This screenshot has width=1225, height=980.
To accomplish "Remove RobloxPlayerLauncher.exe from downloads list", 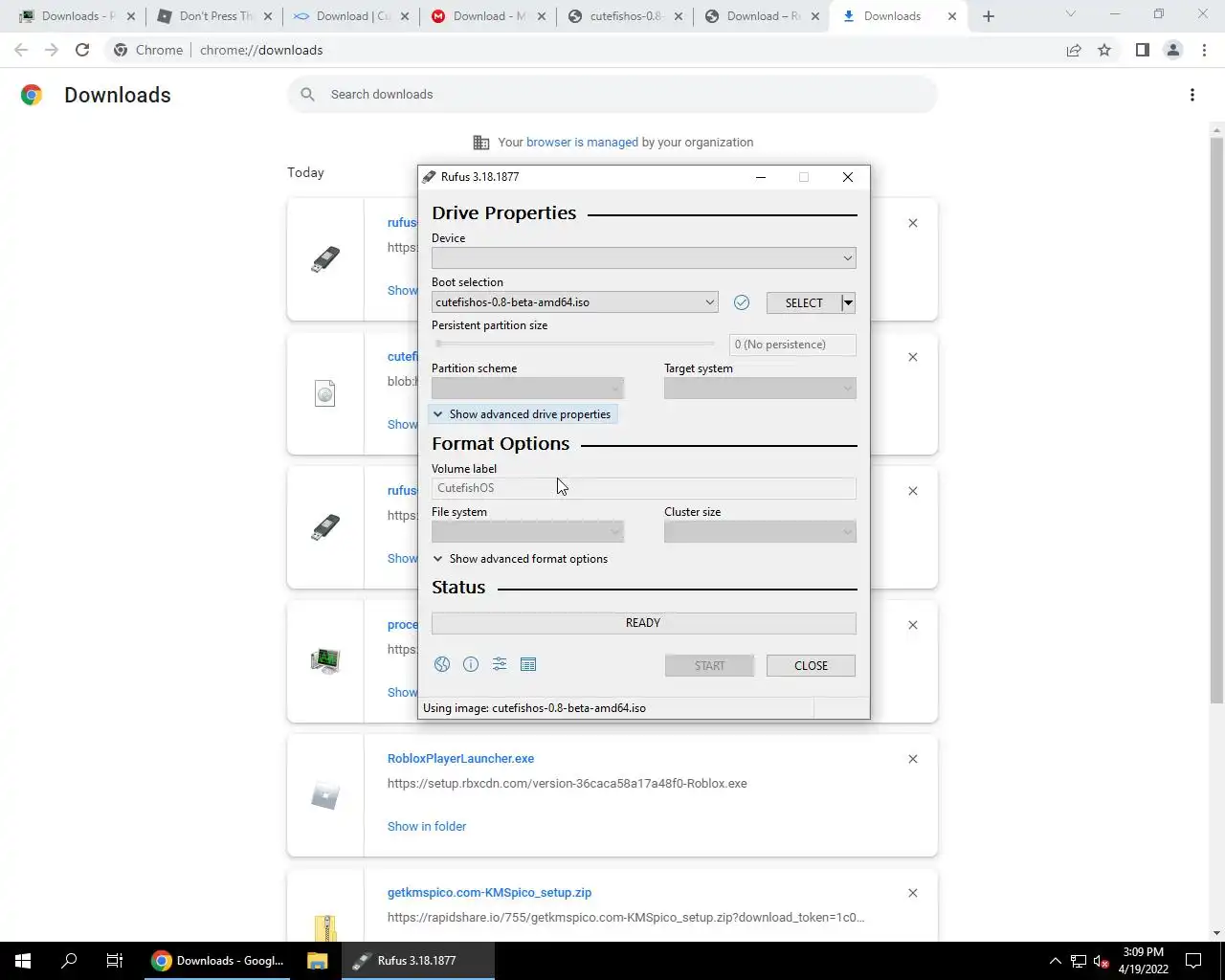I will click(x=913, y=759).
